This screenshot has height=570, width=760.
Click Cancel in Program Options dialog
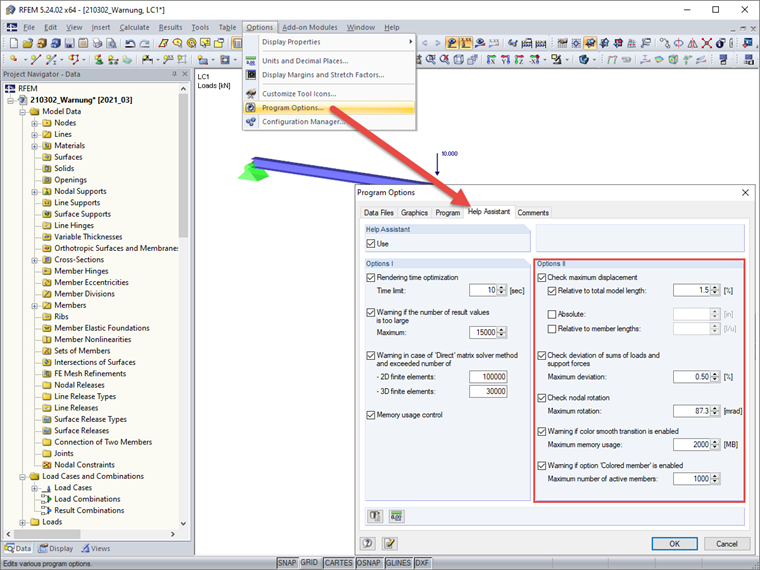727,543
